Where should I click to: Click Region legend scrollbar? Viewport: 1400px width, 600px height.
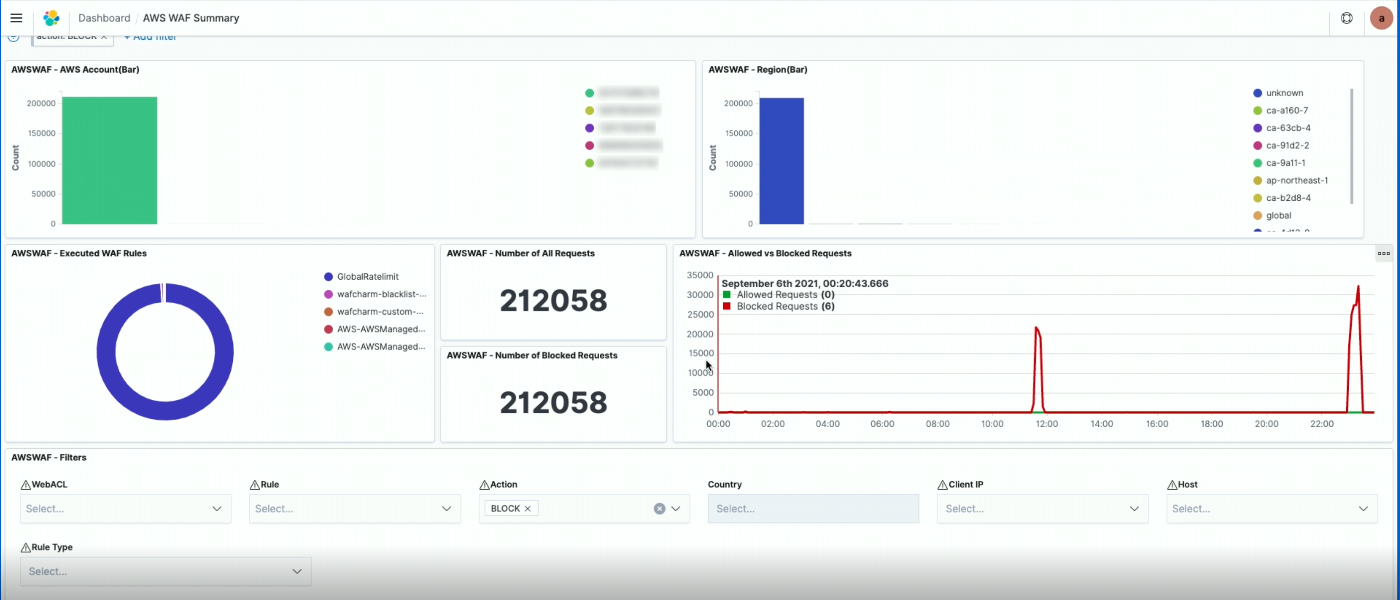coord(1352,146)
